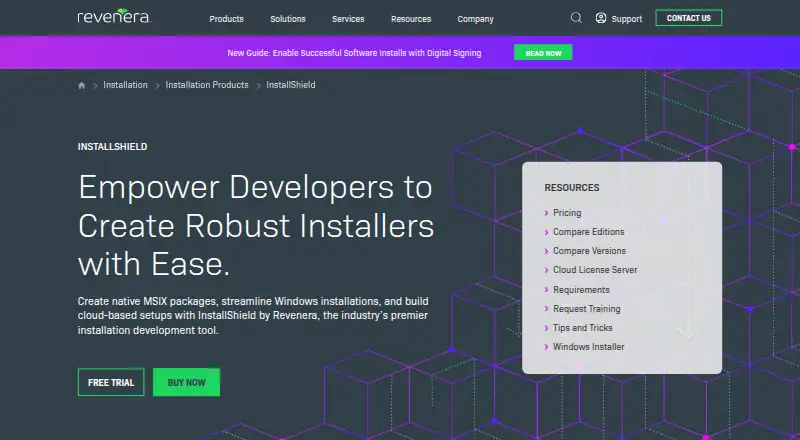Open the Resources menu in navigation bar

(411, 19)
